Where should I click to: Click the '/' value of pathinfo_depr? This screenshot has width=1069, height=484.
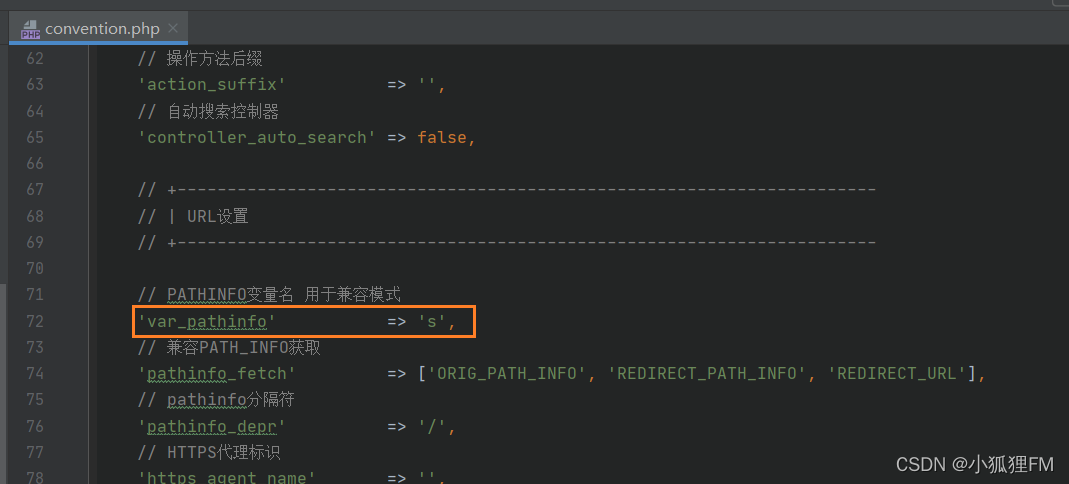[432, 427]
